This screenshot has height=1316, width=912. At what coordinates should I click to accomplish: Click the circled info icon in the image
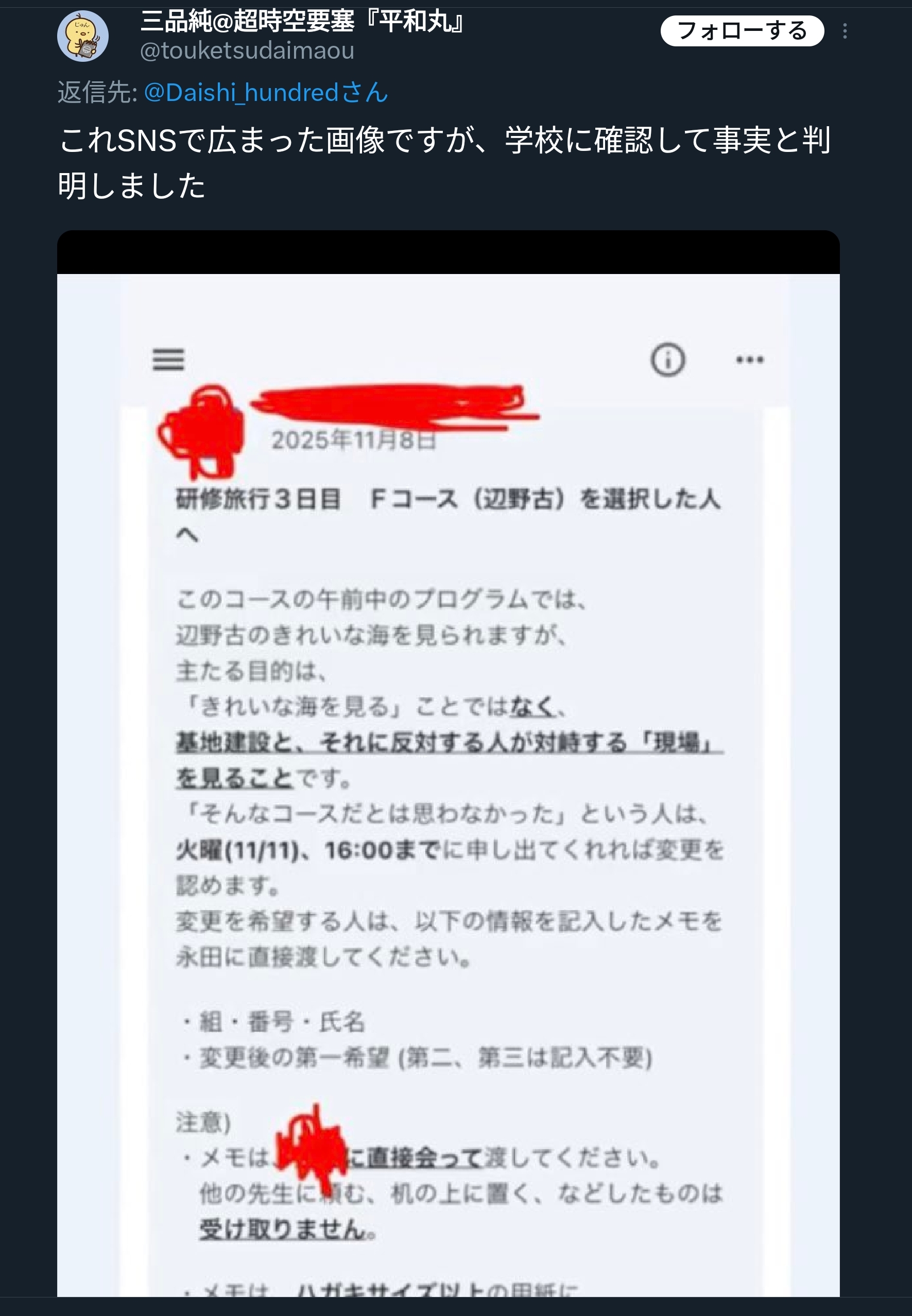(667, 360)
